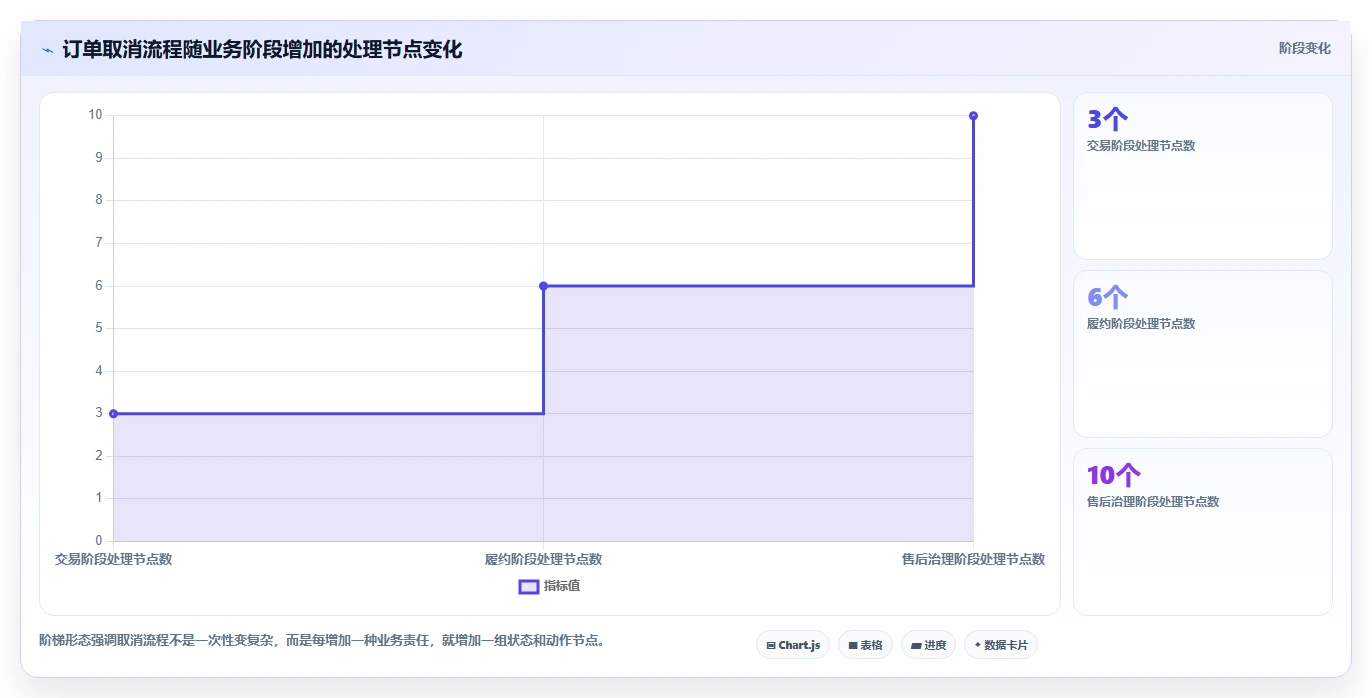
Task: Select the 进度 tag
Action: 929,645
